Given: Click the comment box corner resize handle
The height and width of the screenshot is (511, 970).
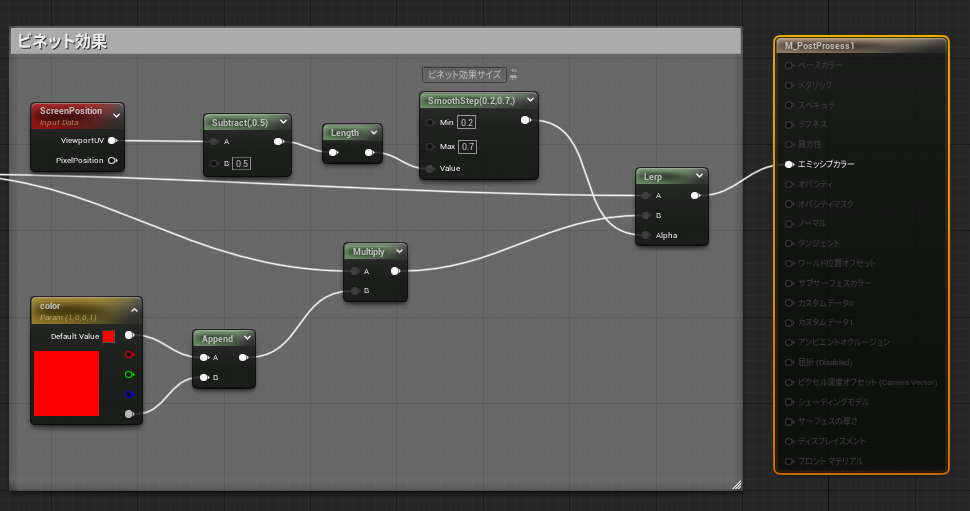Looking at the screenshot, I should [736, 484].
